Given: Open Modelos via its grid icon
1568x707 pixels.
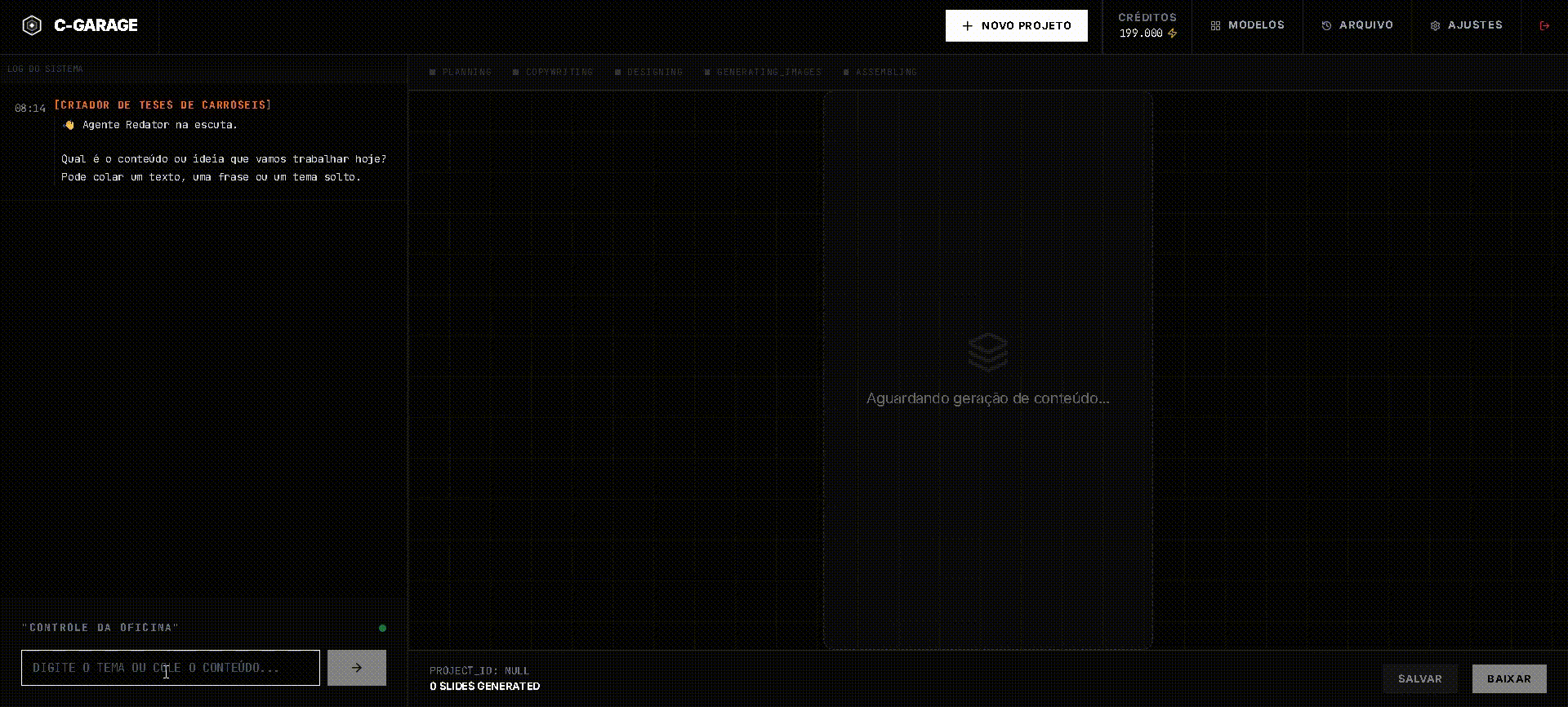Looking at the screenshot, I should 1215,26.
